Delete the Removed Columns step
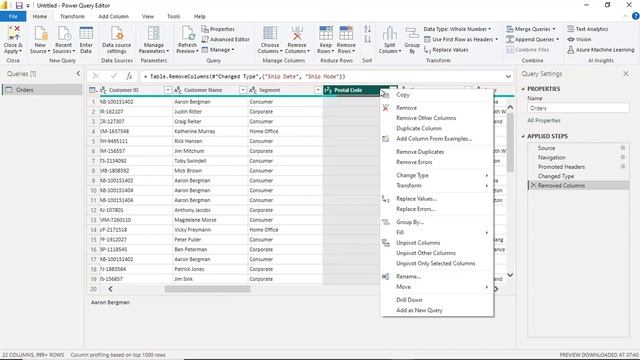 [x=533, y=186]
